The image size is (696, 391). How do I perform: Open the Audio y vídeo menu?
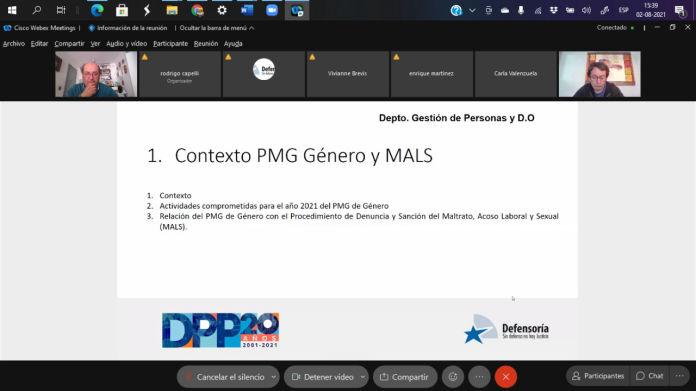click(x=127, y=43)
